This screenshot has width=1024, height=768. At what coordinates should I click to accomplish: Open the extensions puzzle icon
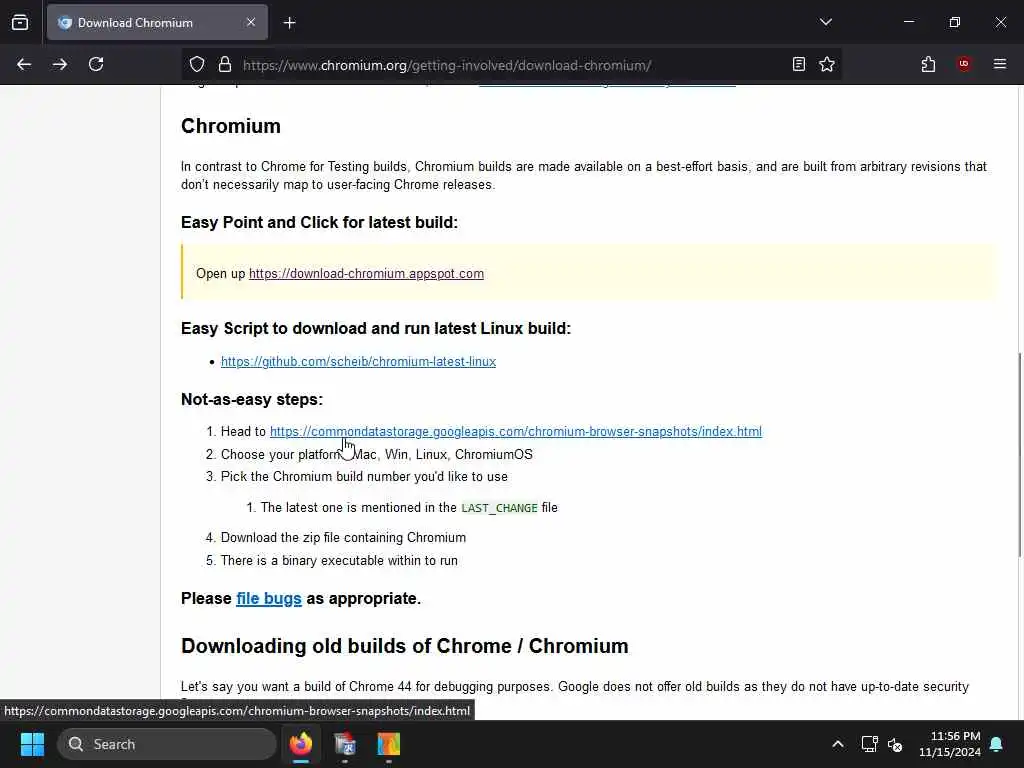928,64
